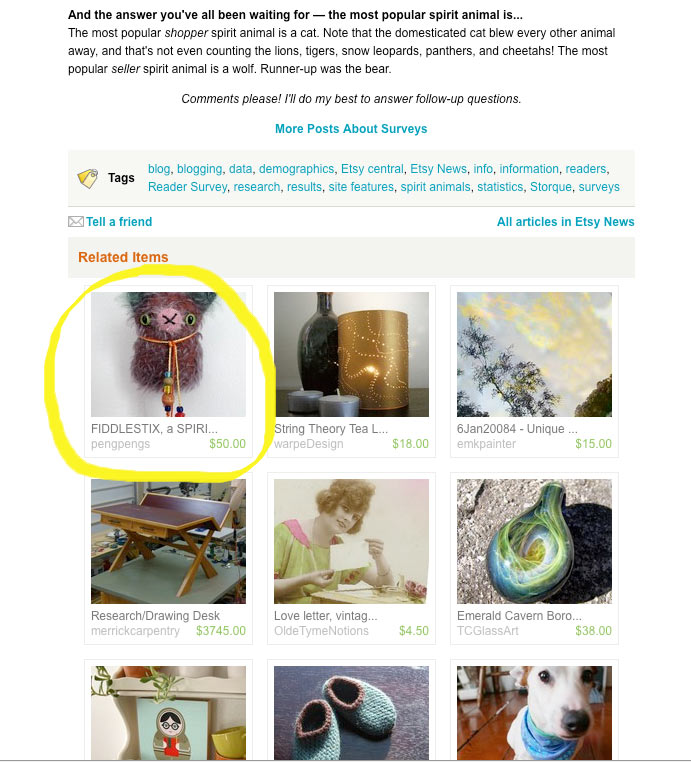Click the Tell a friend link
691x762 pixels.
[119, 222]
